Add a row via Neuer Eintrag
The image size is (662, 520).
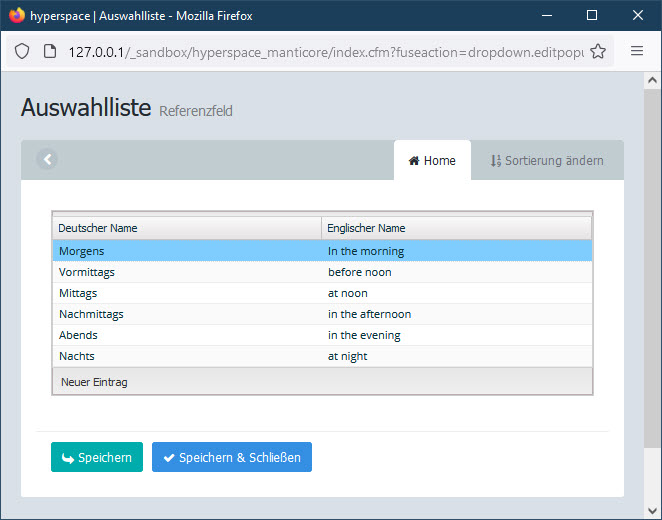(x=94, y=382)
